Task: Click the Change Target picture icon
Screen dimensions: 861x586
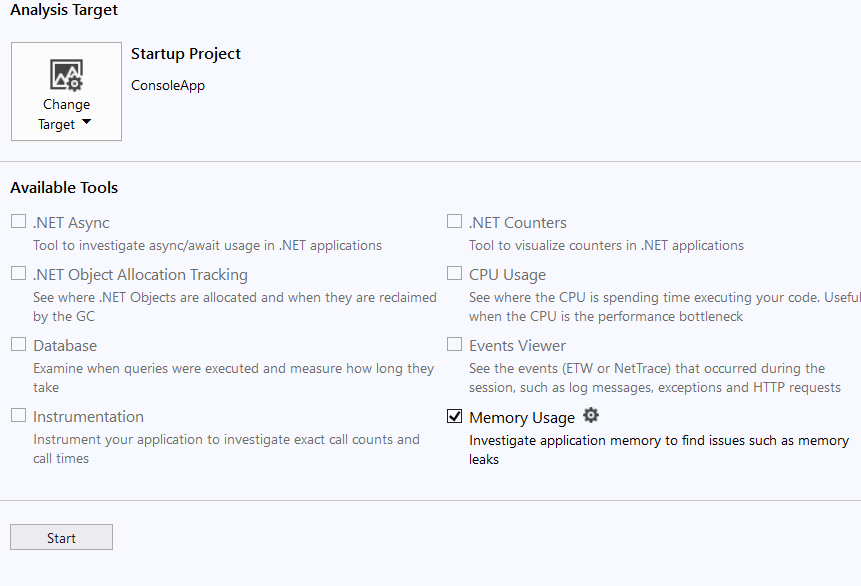Action: [65, 74]
